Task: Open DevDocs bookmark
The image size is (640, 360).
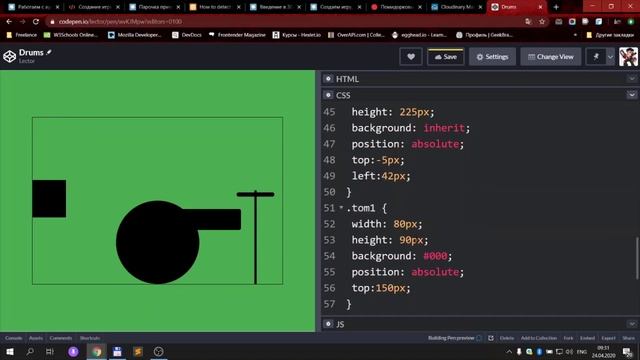Action: 187,35
